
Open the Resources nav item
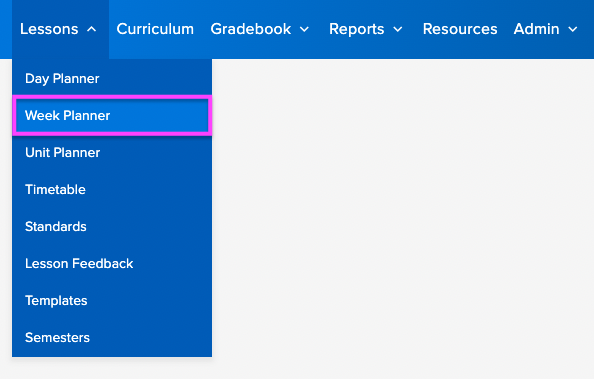(x=460, y=29)
